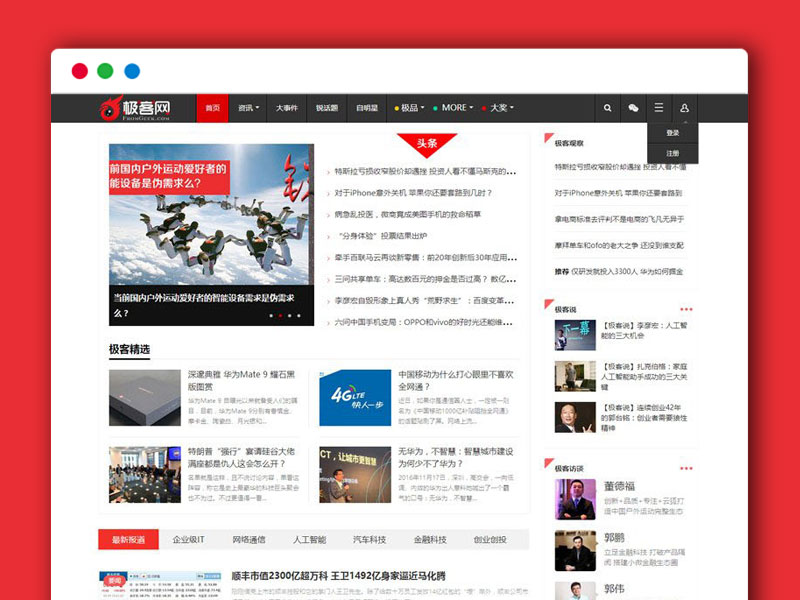This screenshot has height=600, width=800.
Task: Click the user profile icon
Action: pyautogui.click(x=682, y=106)
